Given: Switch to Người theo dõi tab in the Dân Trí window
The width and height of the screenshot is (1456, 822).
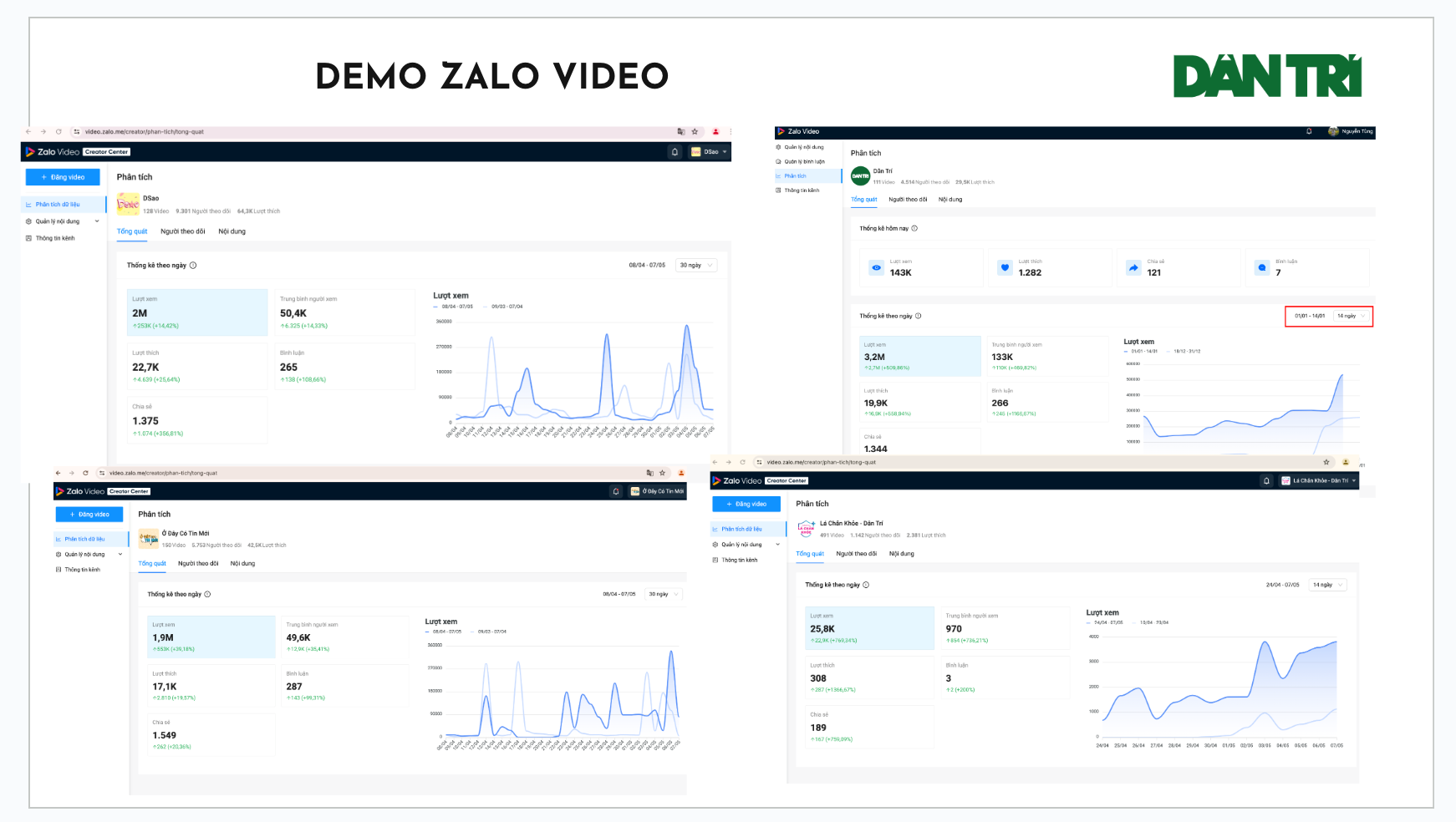Looking at the screenshot, I should (908, 200).
